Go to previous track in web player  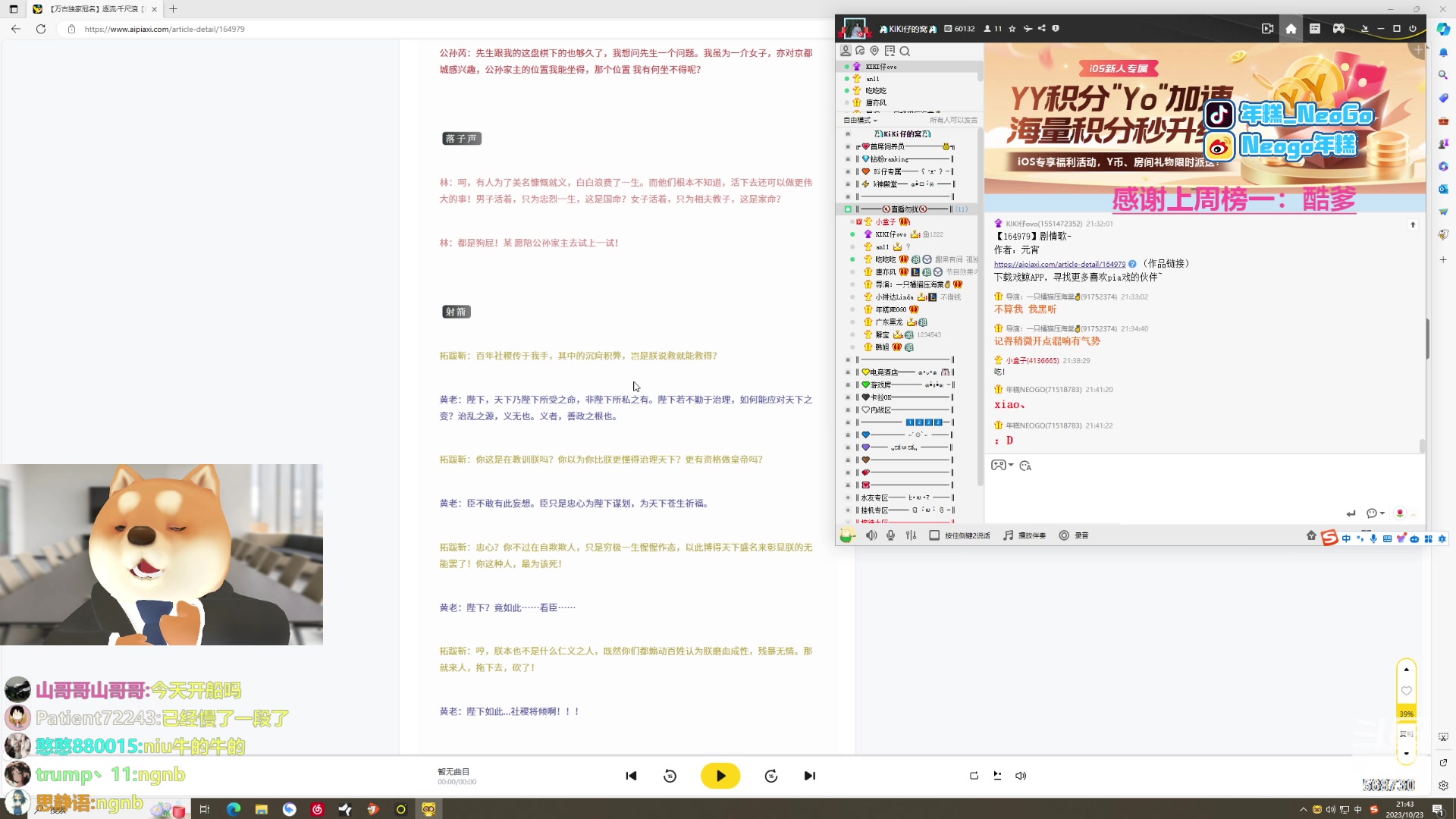(x=631, y=776)
